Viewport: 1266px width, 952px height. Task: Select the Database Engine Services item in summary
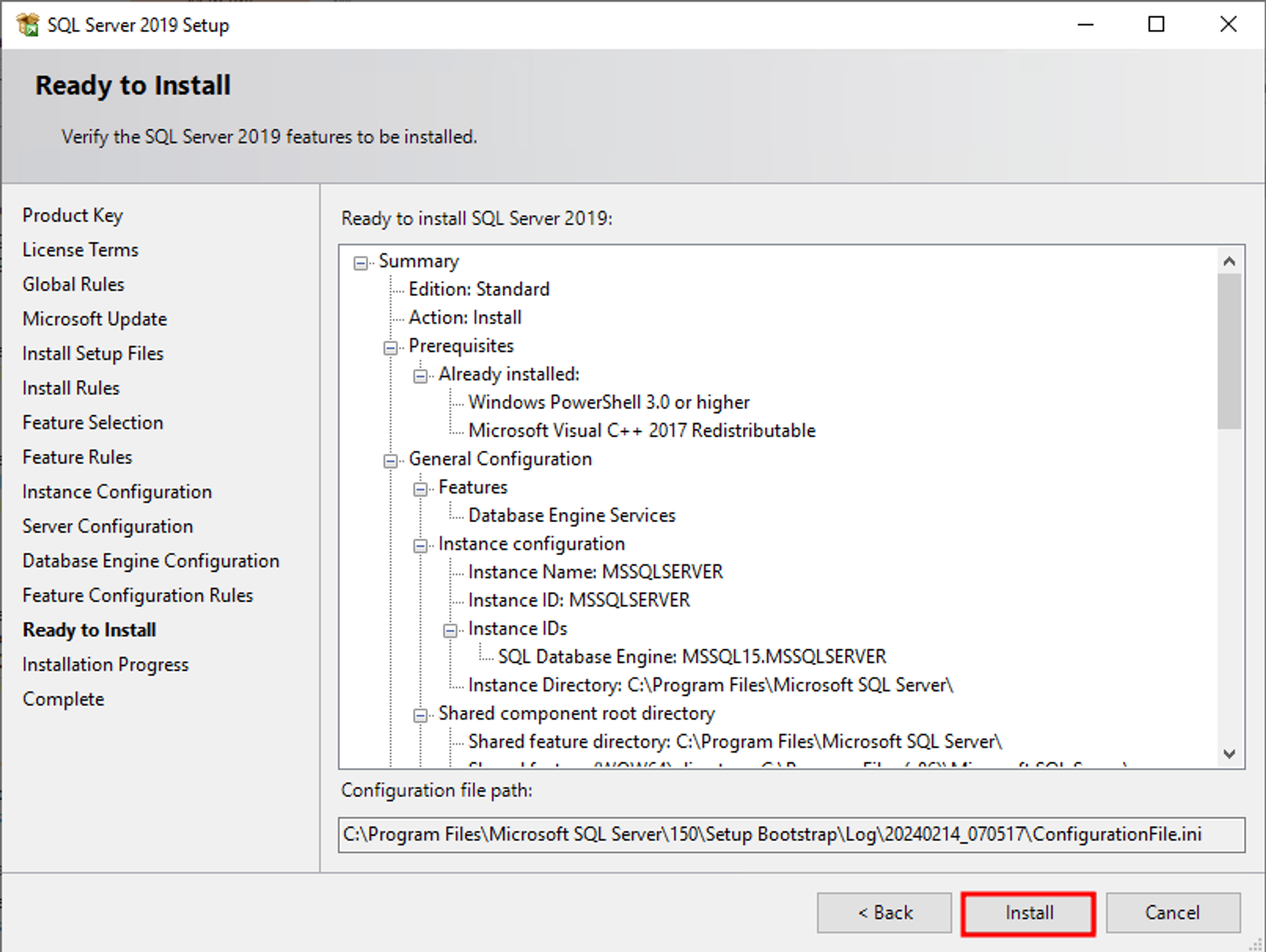tap(572, 515)
